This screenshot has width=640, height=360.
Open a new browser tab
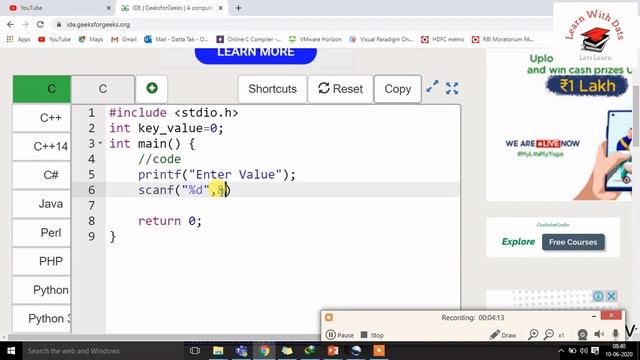pyautogui.click(x=238, y=8)
